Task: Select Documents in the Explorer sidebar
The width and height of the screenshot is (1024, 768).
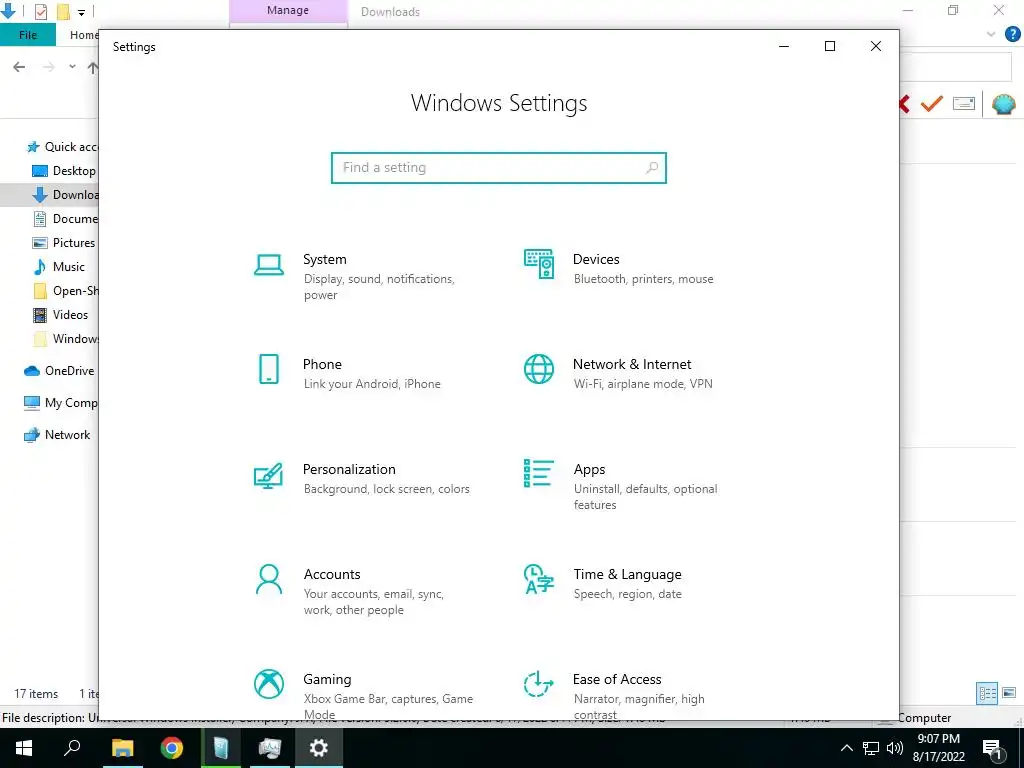Action: tap(65, 219)
